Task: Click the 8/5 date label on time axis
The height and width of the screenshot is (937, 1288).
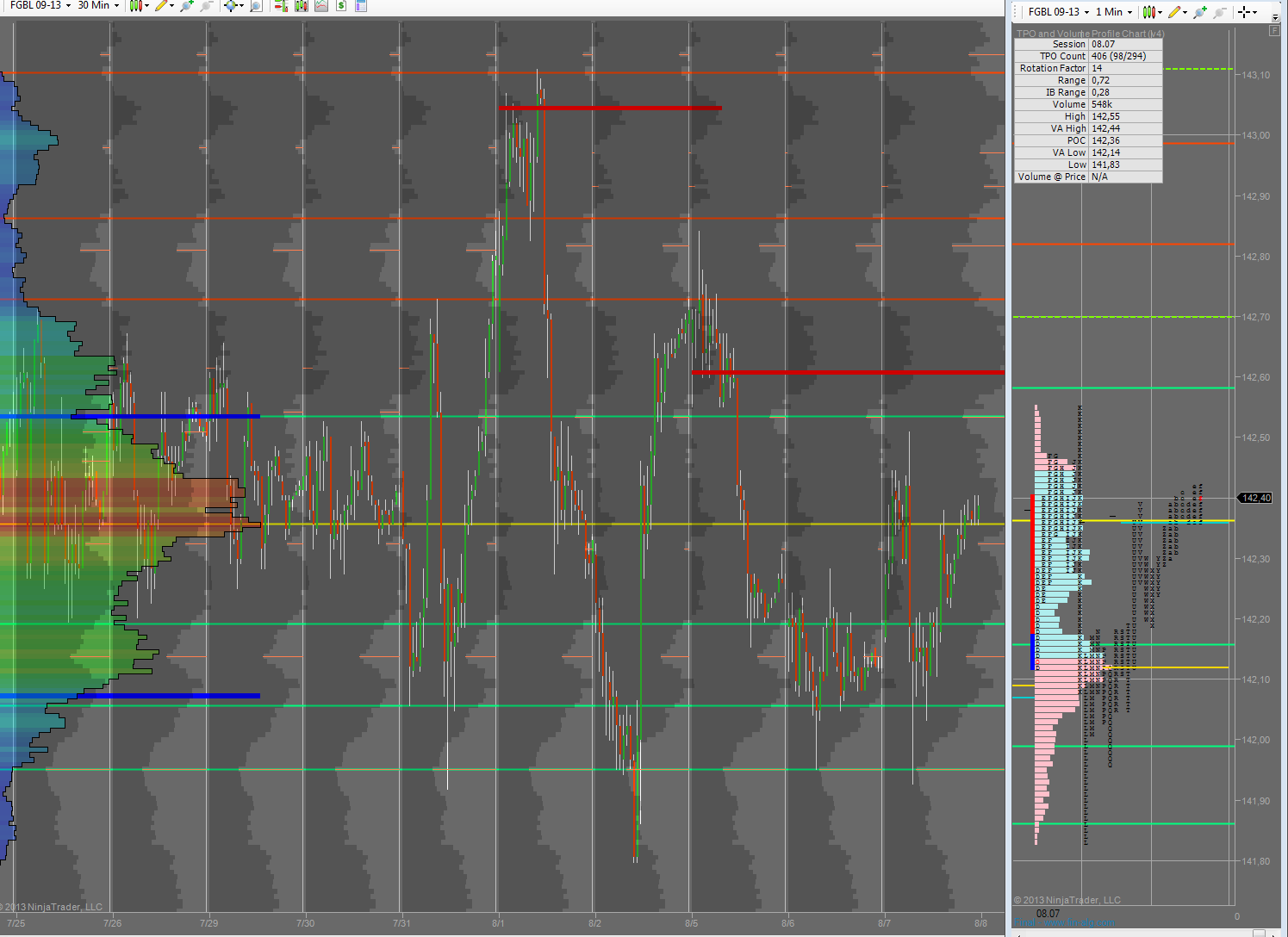Action: [691, 923]
